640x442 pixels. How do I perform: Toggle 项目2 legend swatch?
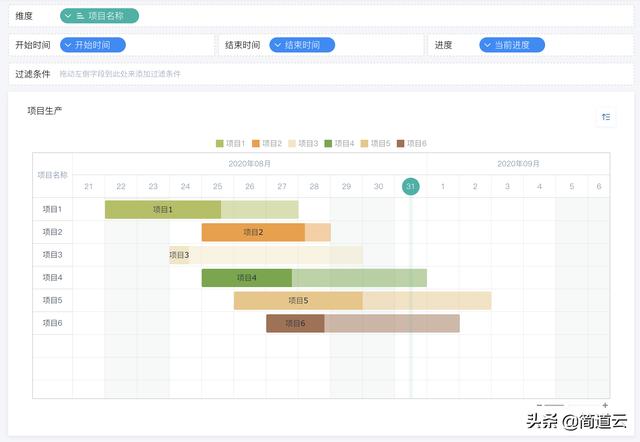[256, 143]
